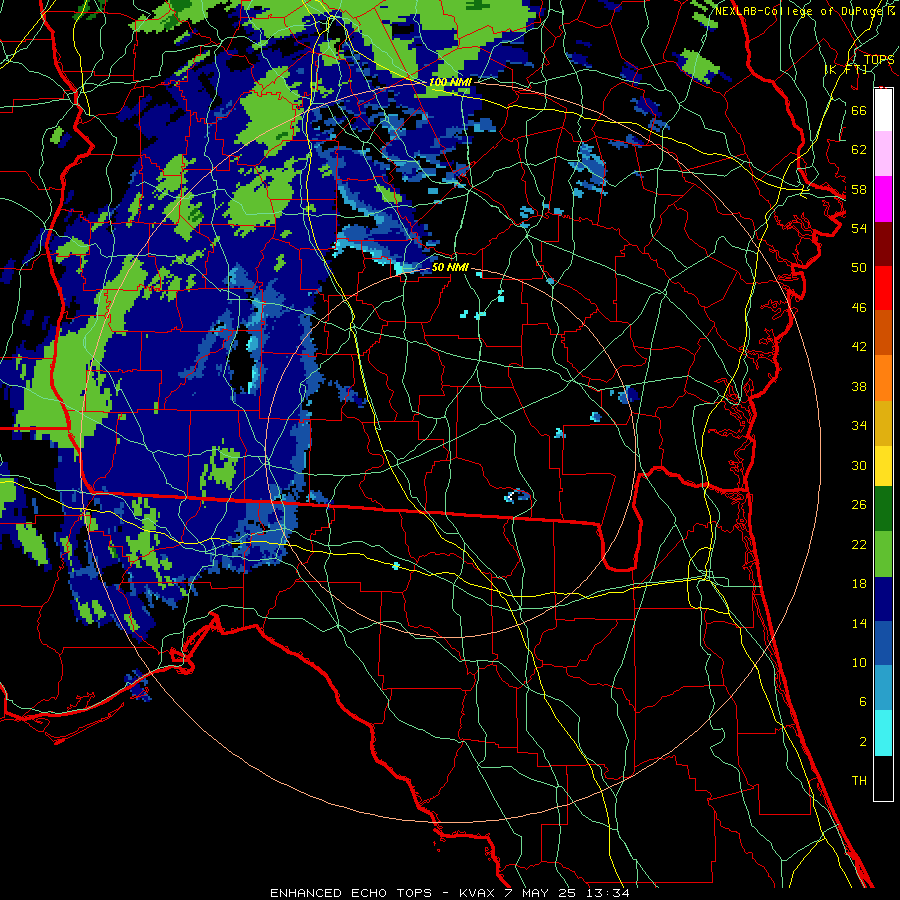Click the legend value "58"
900x900 pixels.
tap(859, 189)
